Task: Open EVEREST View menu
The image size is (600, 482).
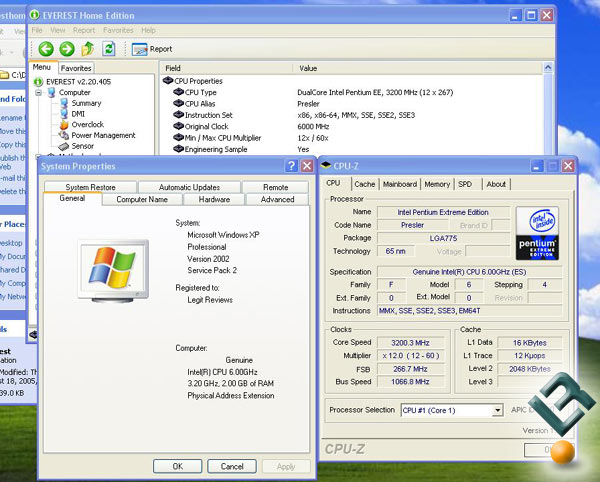Action: (58, 30)
